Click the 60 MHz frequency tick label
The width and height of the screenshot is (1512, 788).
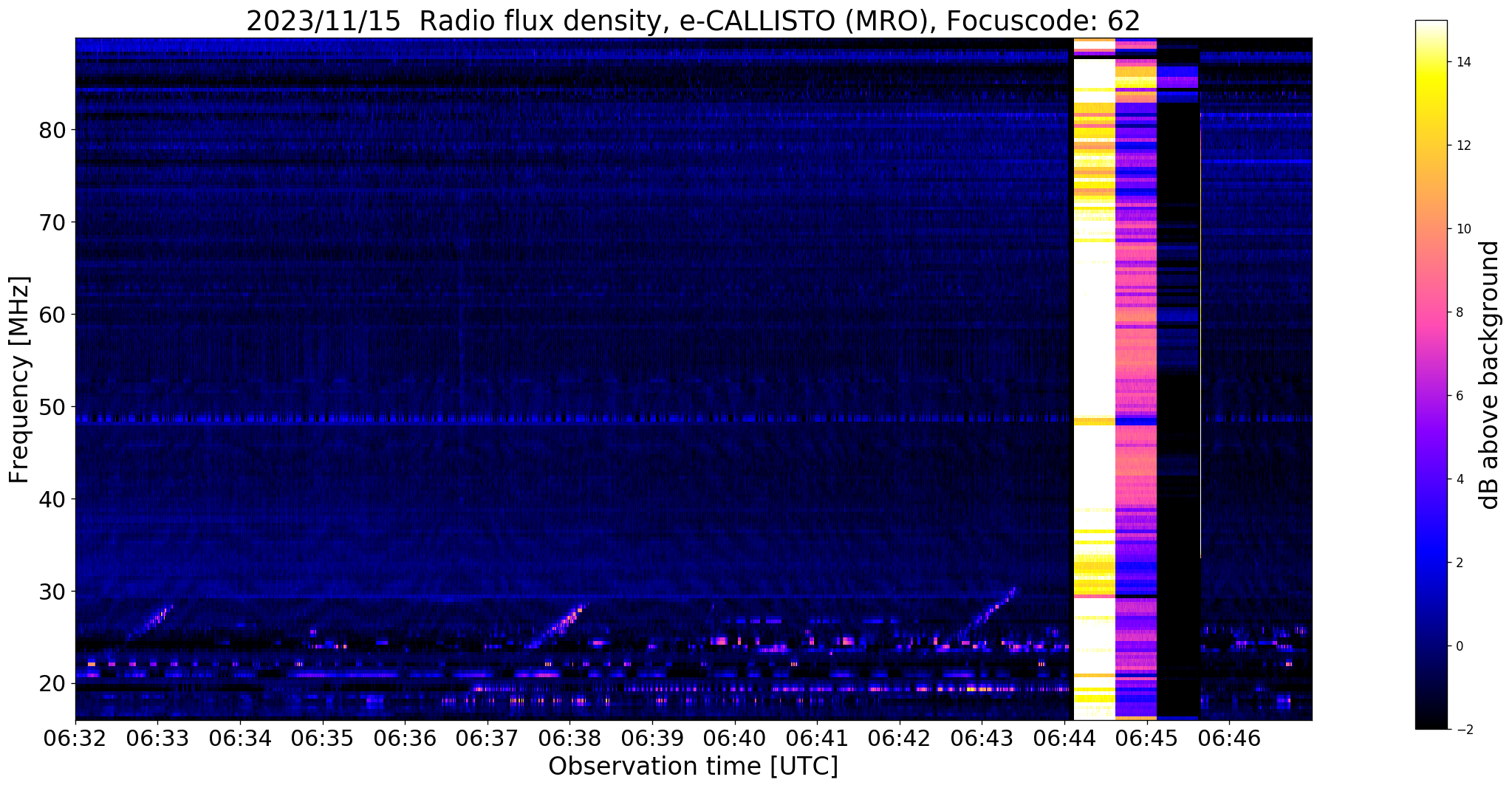[x=52, y=315]
